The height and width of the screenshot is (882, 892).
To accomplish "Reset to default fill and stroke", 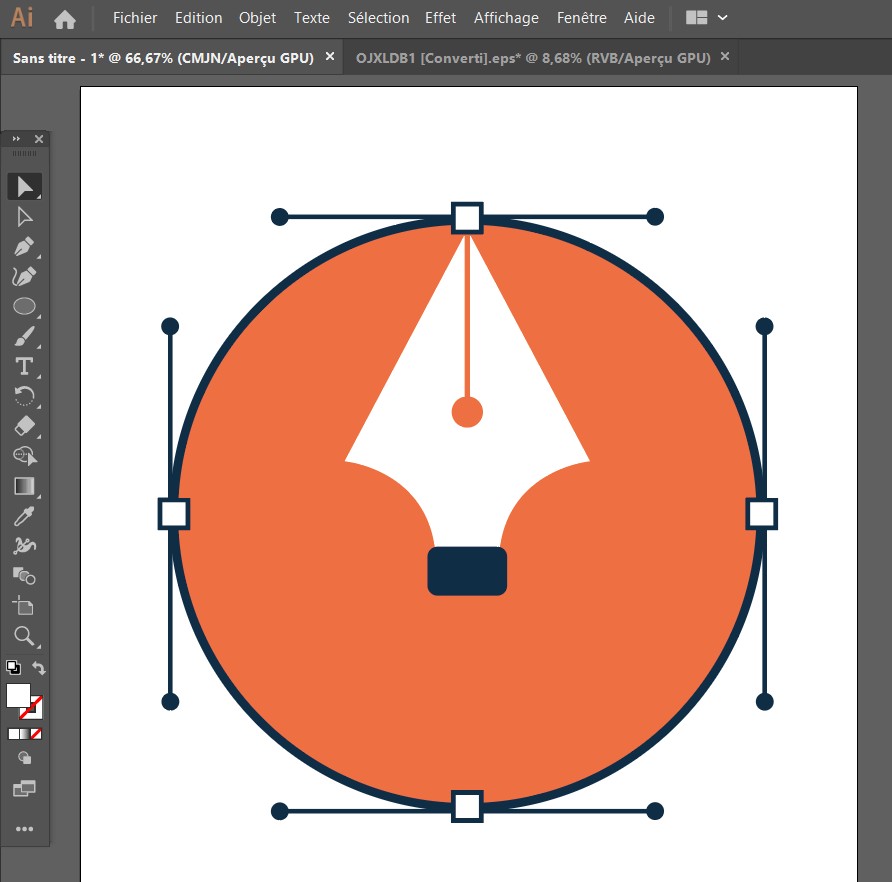I will pyautogui.click(x=13, y=668).
